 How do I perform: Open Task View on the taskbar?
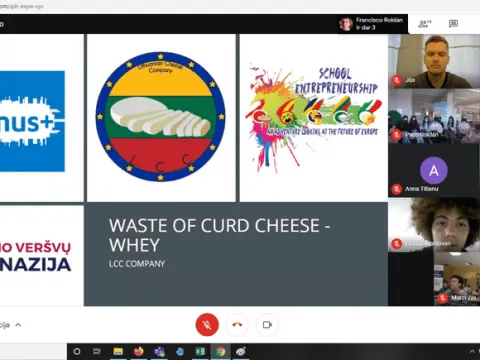(x=97, y=351)
